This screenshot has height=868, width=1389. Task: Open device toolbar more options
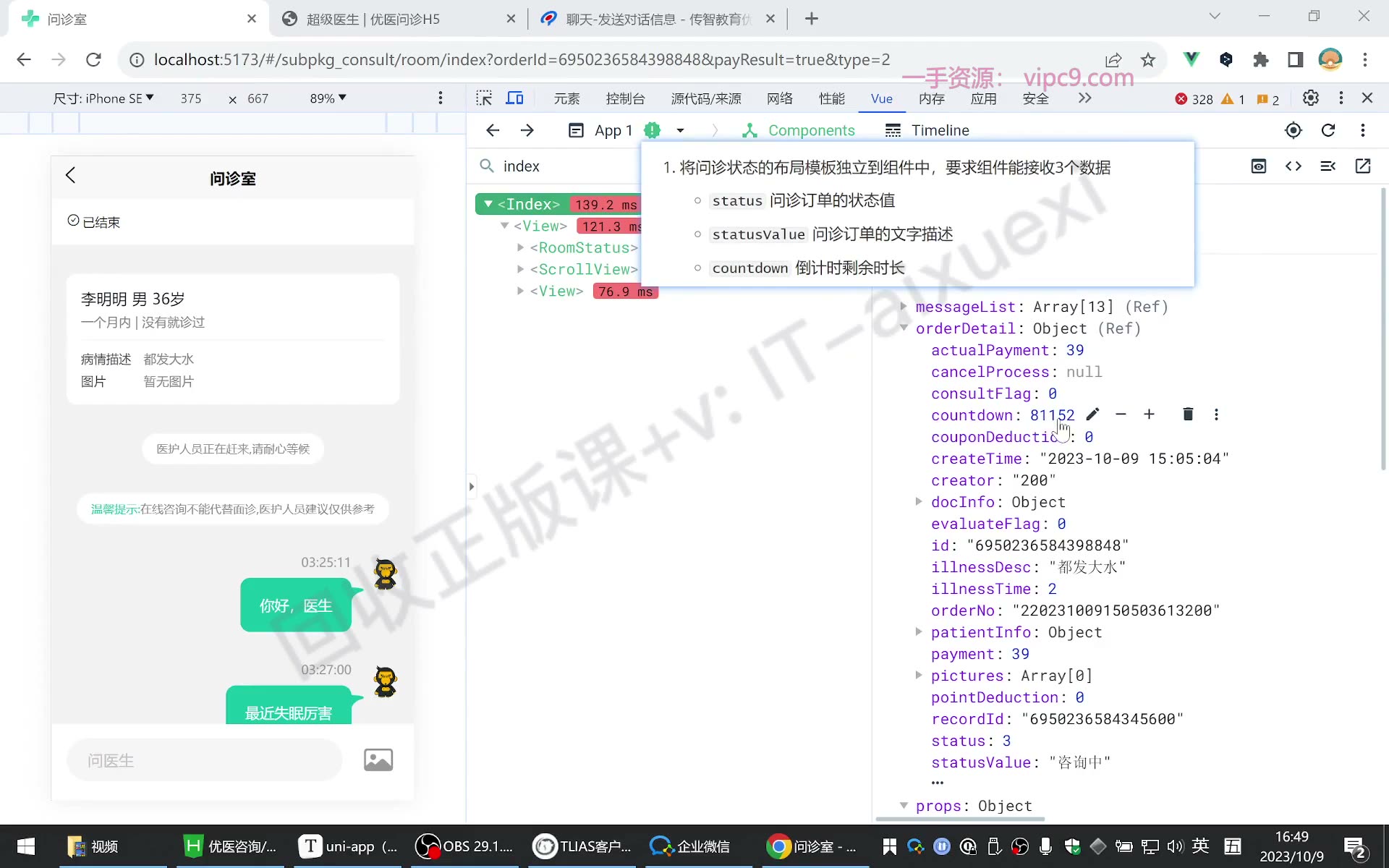click(x=441, y=98)
